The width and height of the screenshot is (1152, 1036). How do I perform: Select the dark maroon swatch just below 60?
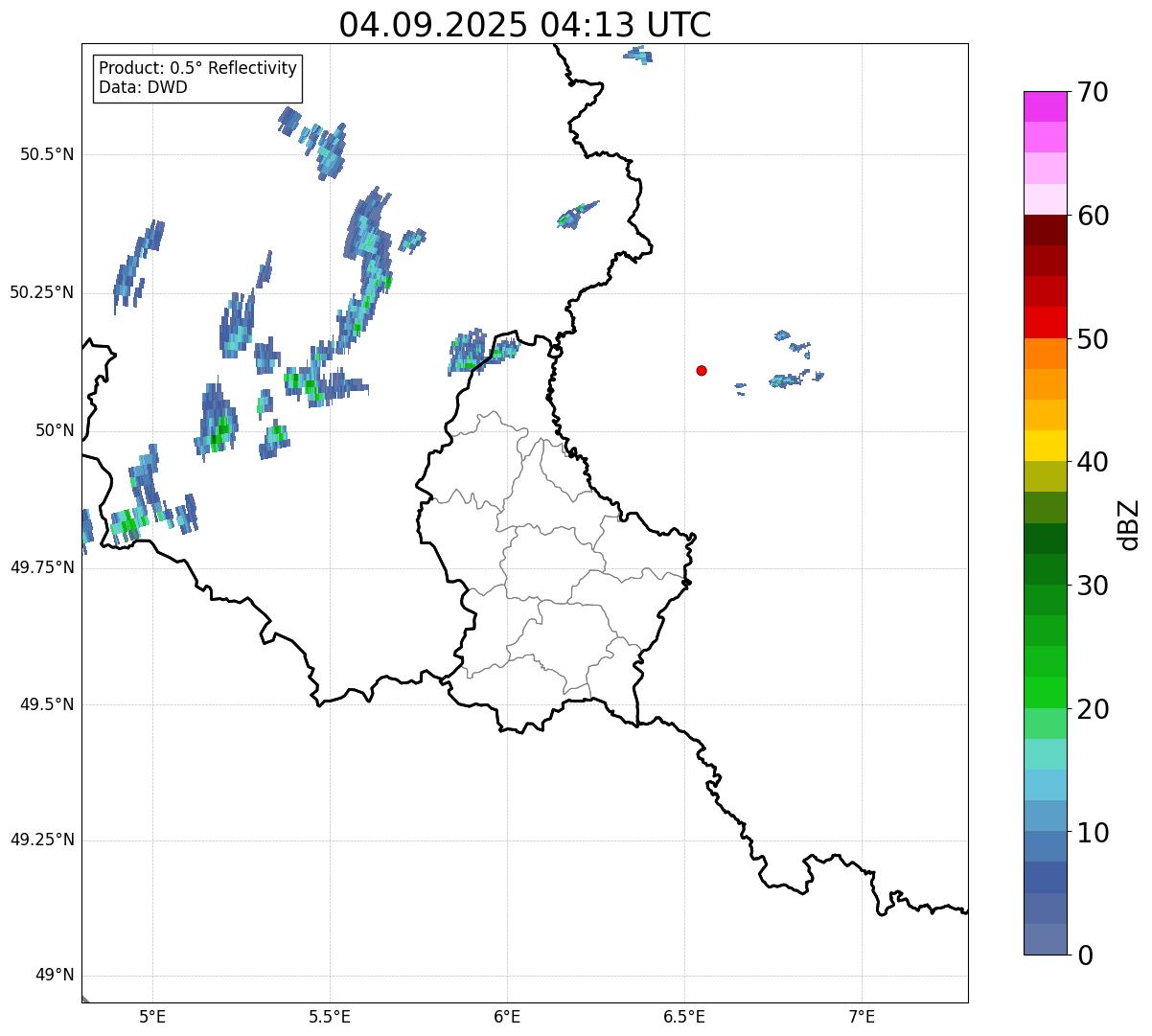(x=1051, y=230)
